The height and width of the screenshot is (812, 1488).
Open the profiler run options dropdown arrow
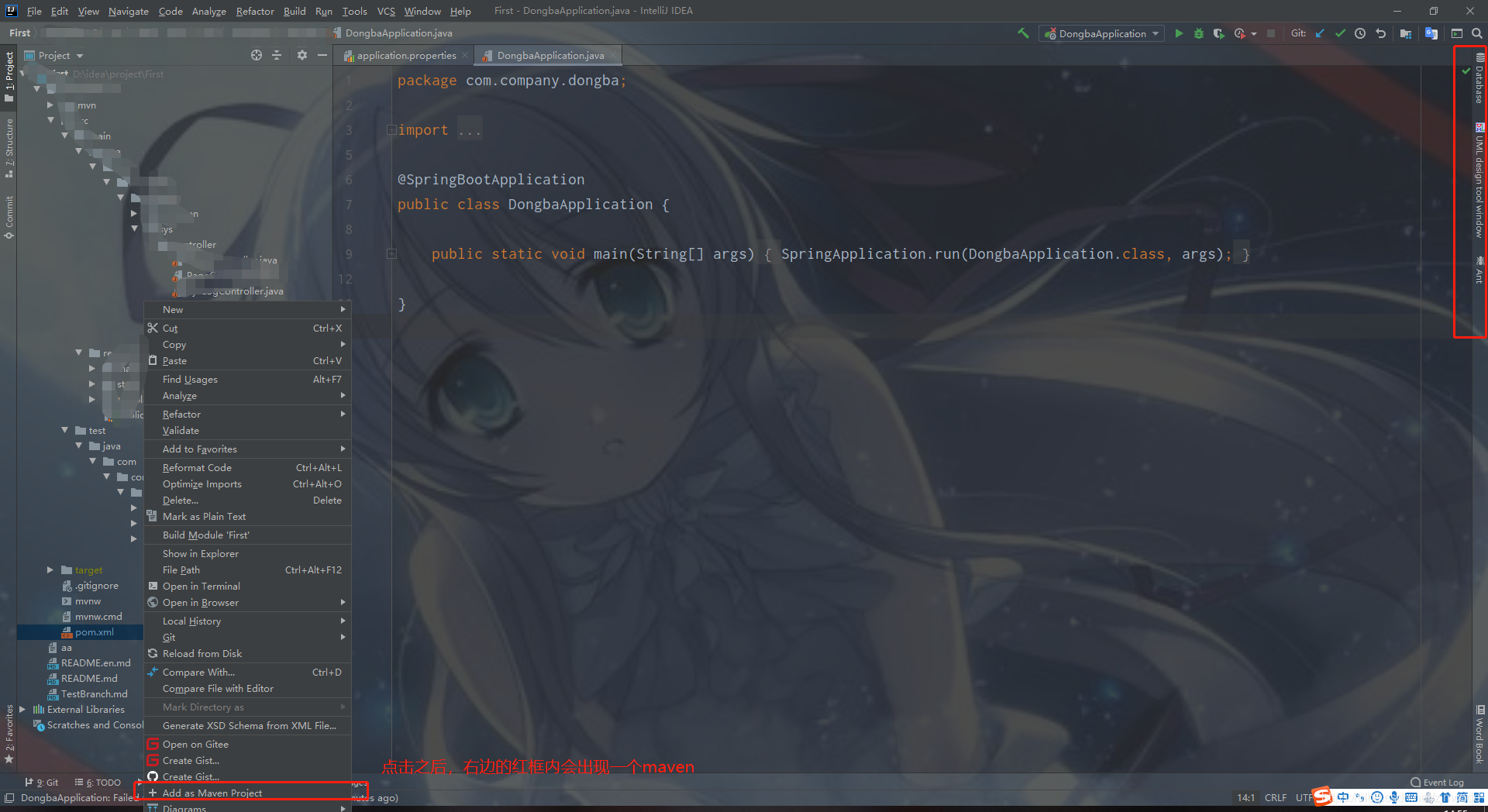[1254, 34]
